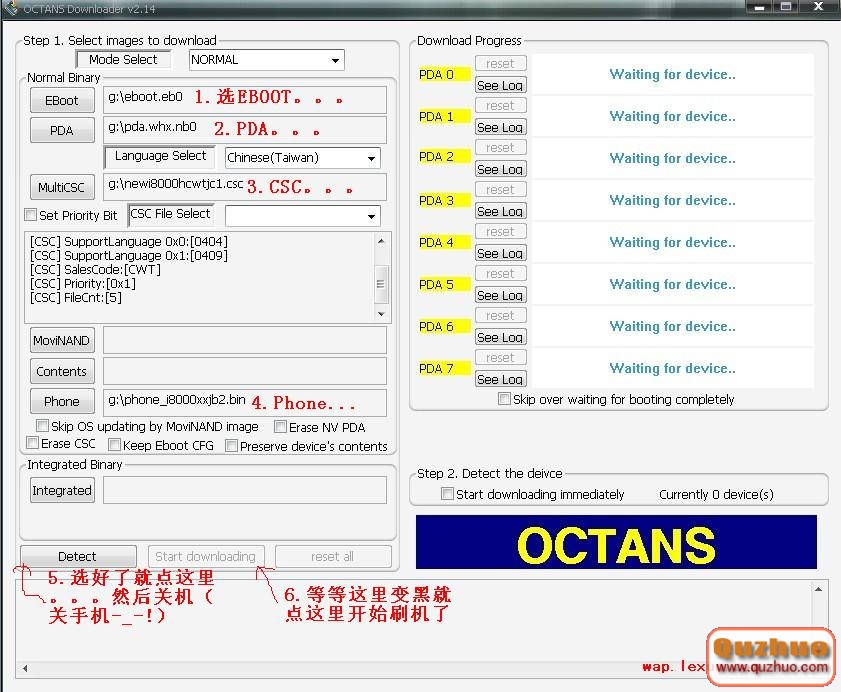Click the PDA path field g:\pda.whx.nb0
This screenshot has width=841, height=692.
(245, 130)
